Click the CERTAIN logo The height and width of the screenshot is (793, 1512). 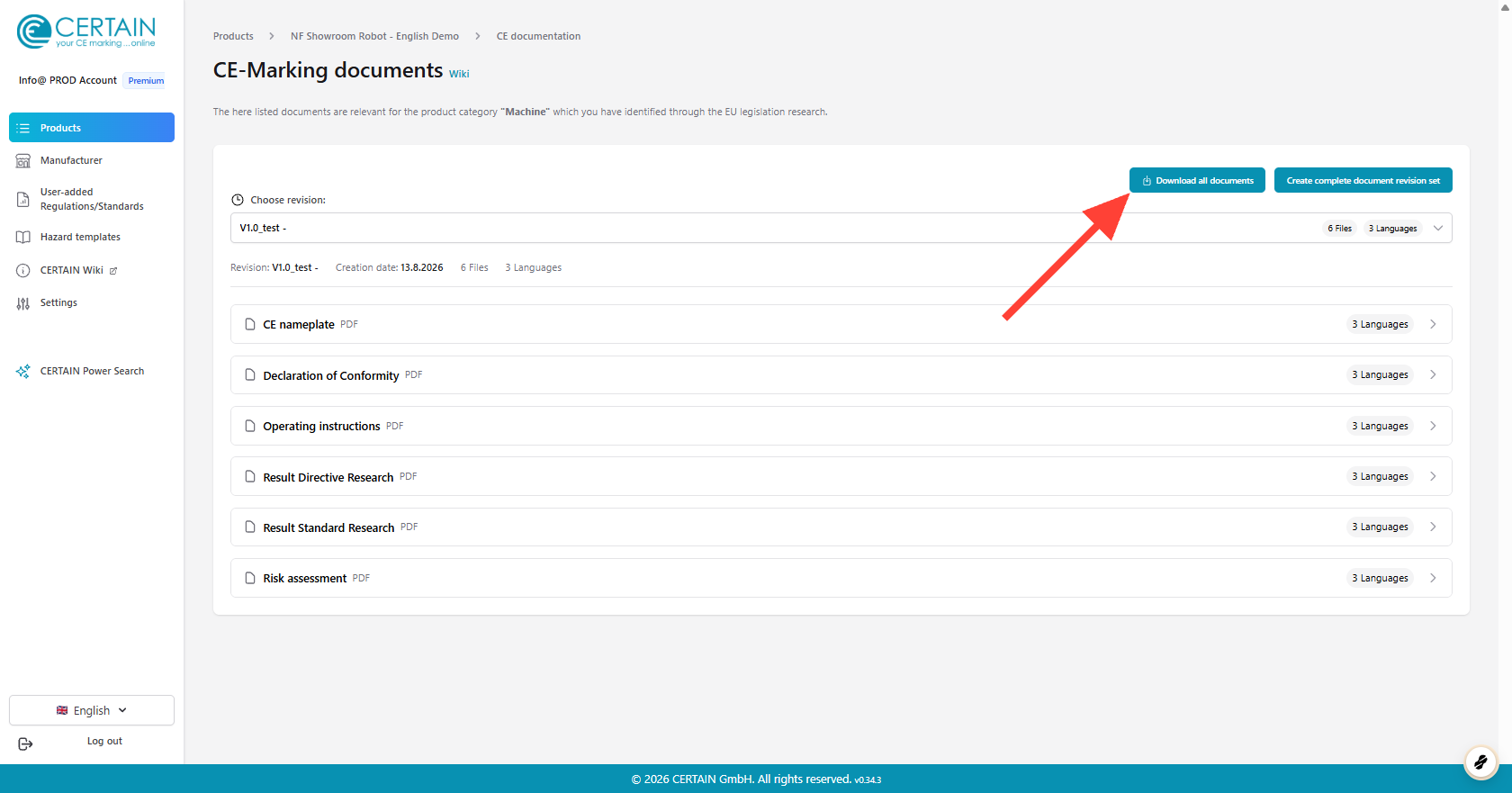coord(86,32)
